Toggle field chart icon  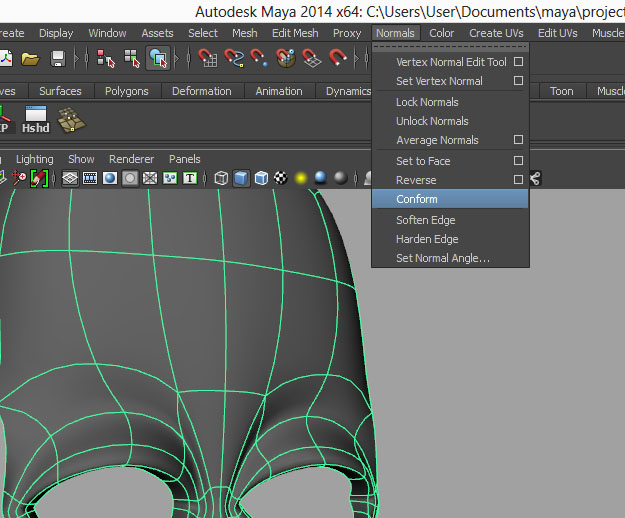tap(150, 178)
